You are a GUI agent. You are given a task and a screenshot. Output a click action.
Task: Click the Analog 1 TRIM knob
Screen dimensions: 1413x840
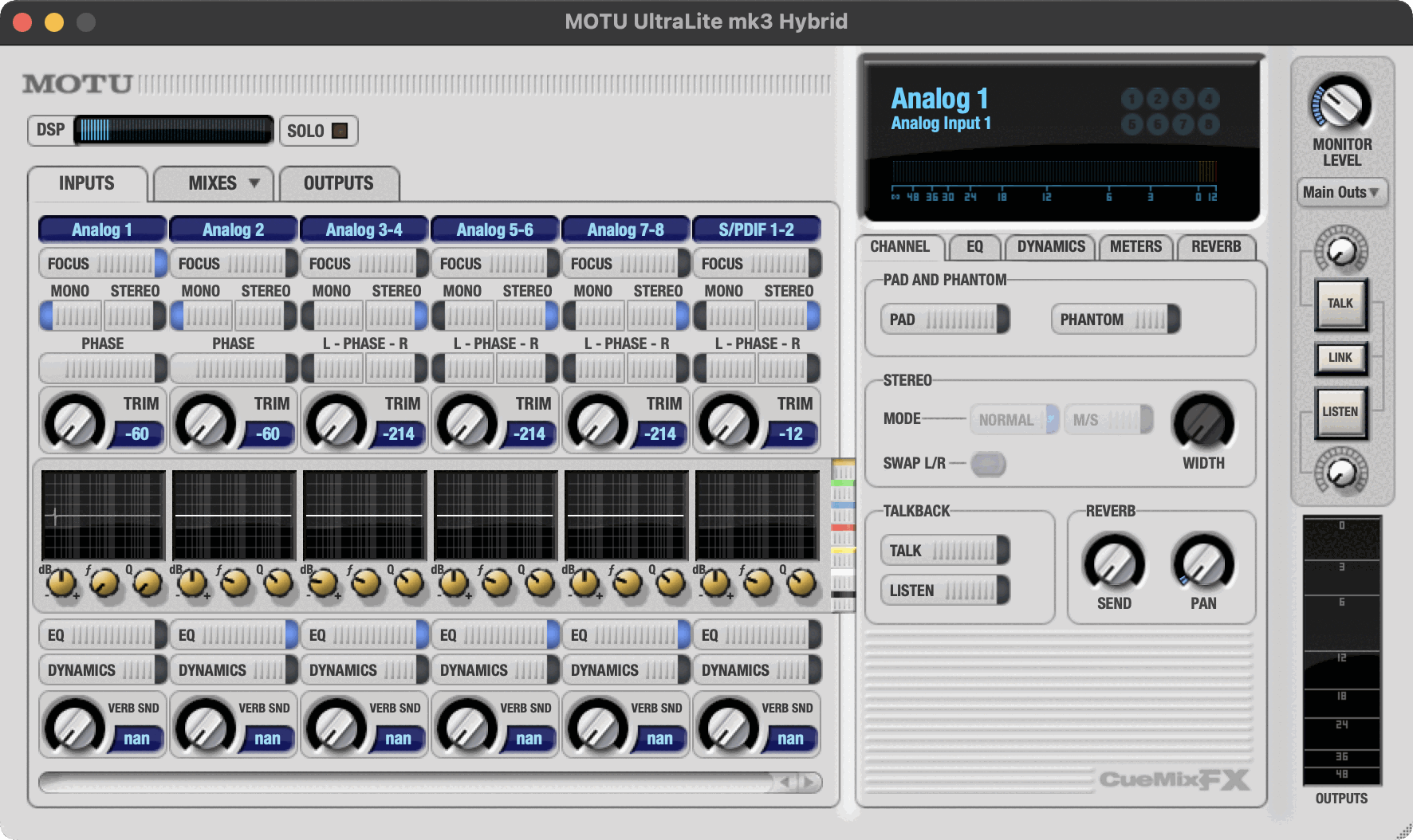(x=75, y=422)
